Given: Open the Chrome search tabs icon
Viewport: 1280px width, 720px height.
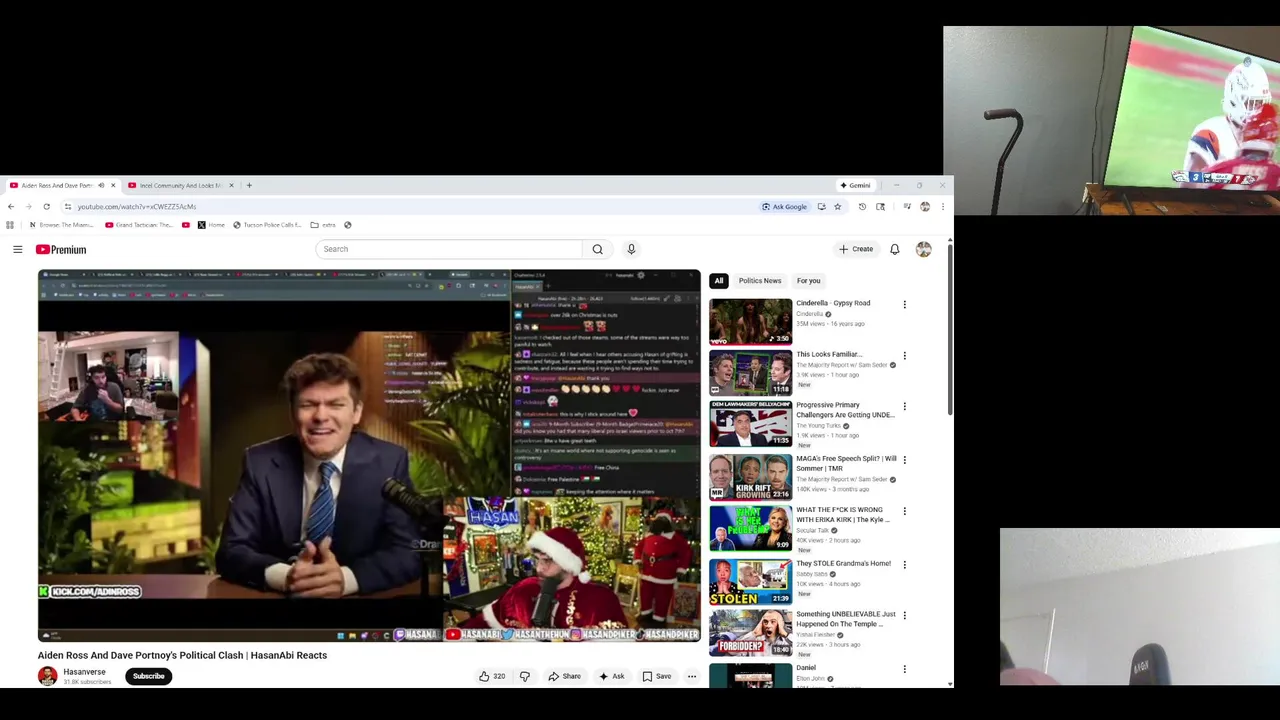Looking at the screenshot, I should 880,207.
